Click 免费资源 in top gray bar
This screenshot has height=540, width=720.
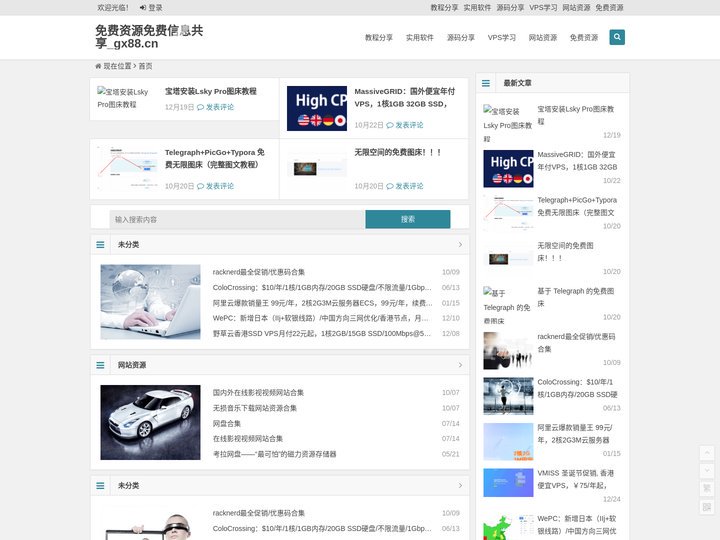(x=609, y=7)
